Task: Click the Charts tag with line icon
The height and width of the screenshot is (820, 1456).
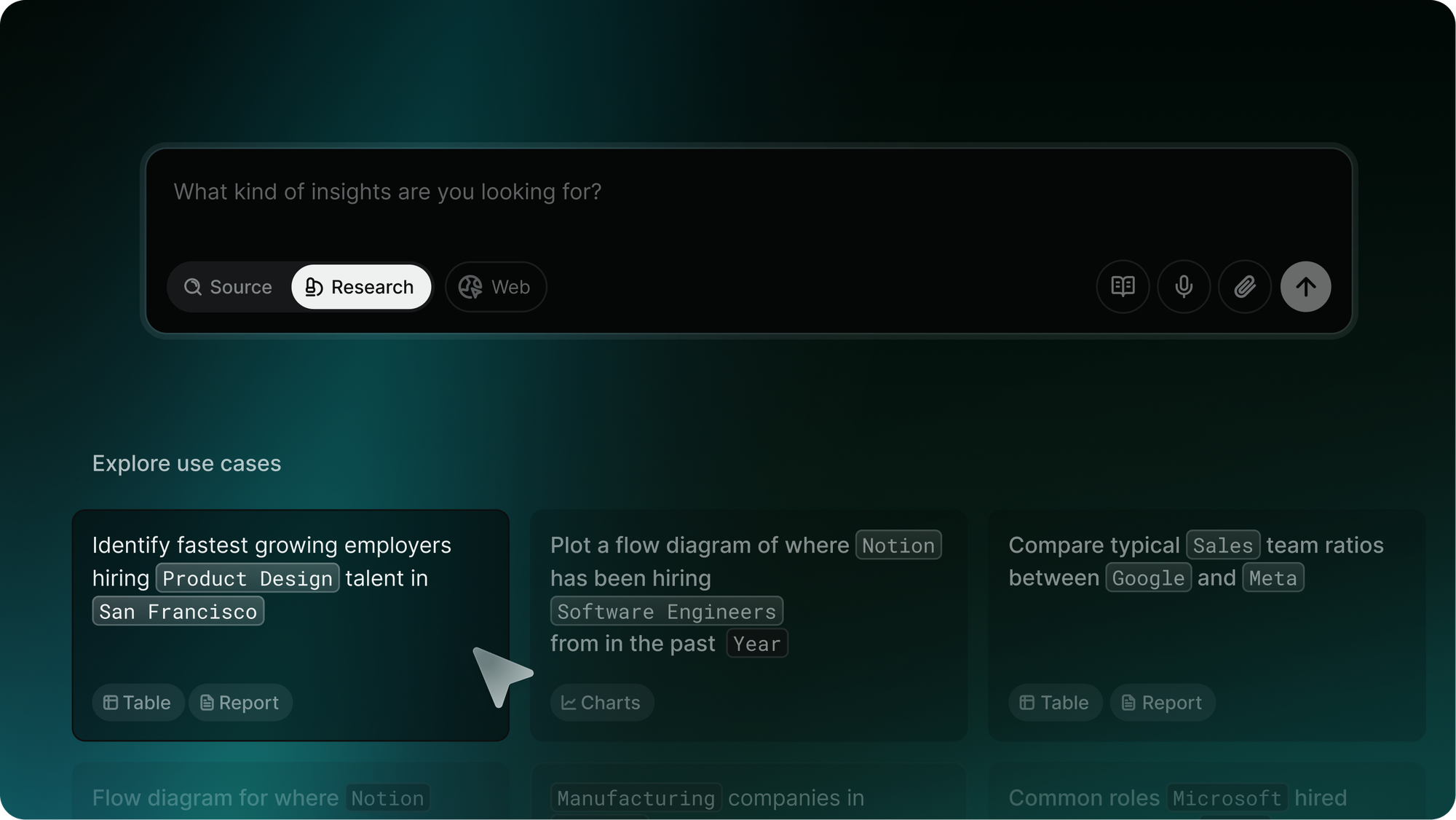Action: (601, 703)
